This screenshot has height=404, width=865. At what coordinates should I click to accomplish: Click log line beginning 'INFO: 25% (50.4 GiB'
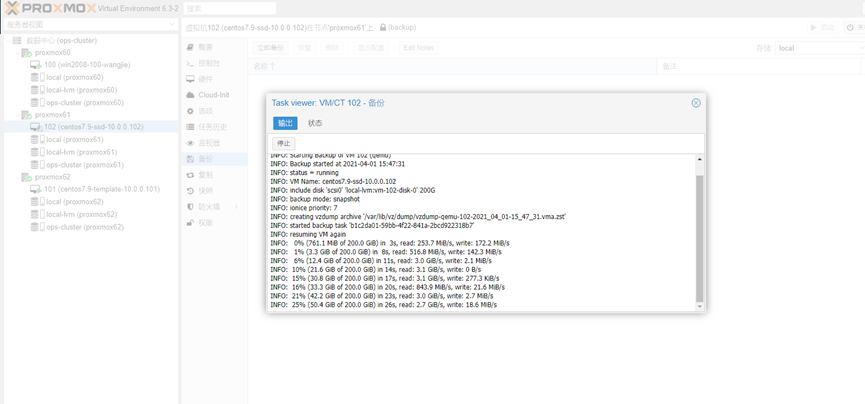(384, 305)
